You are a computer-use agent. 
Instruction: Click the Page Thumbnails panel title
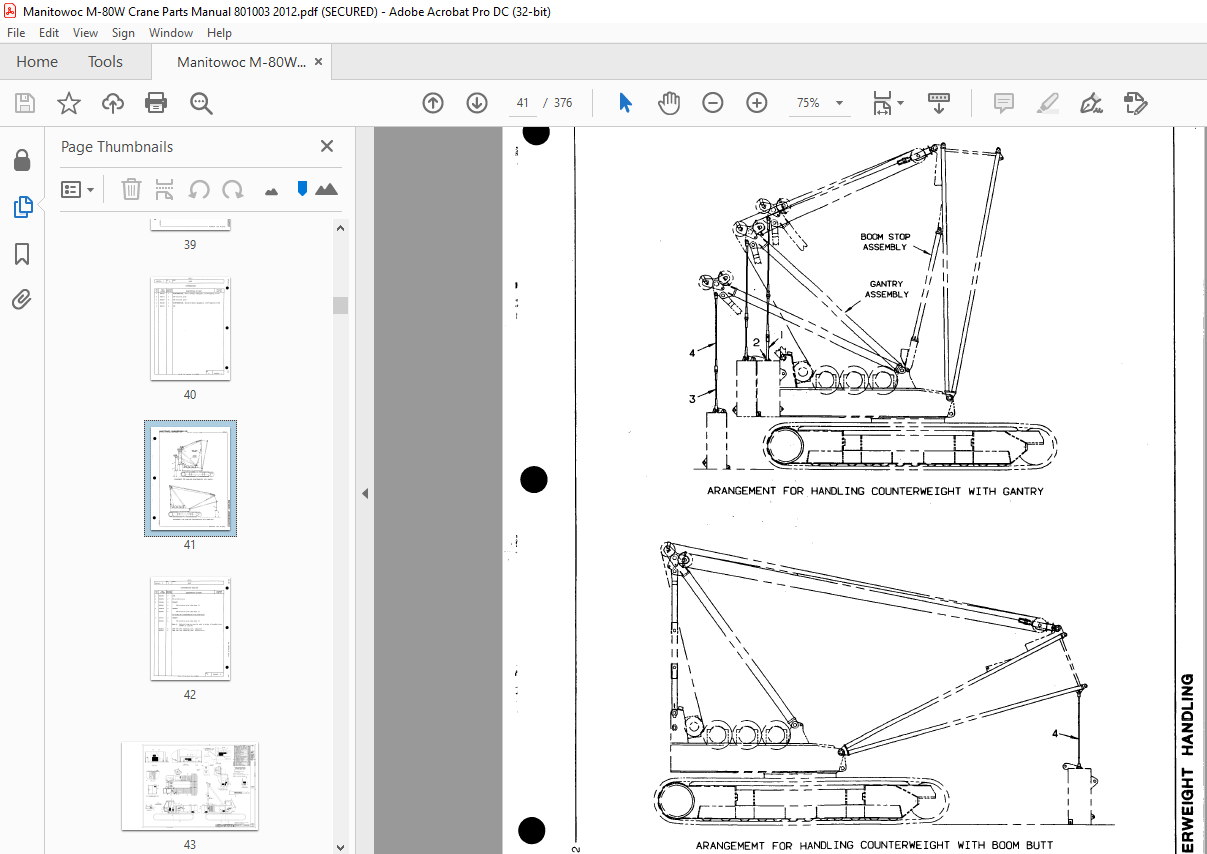click(x=117, y=147)
